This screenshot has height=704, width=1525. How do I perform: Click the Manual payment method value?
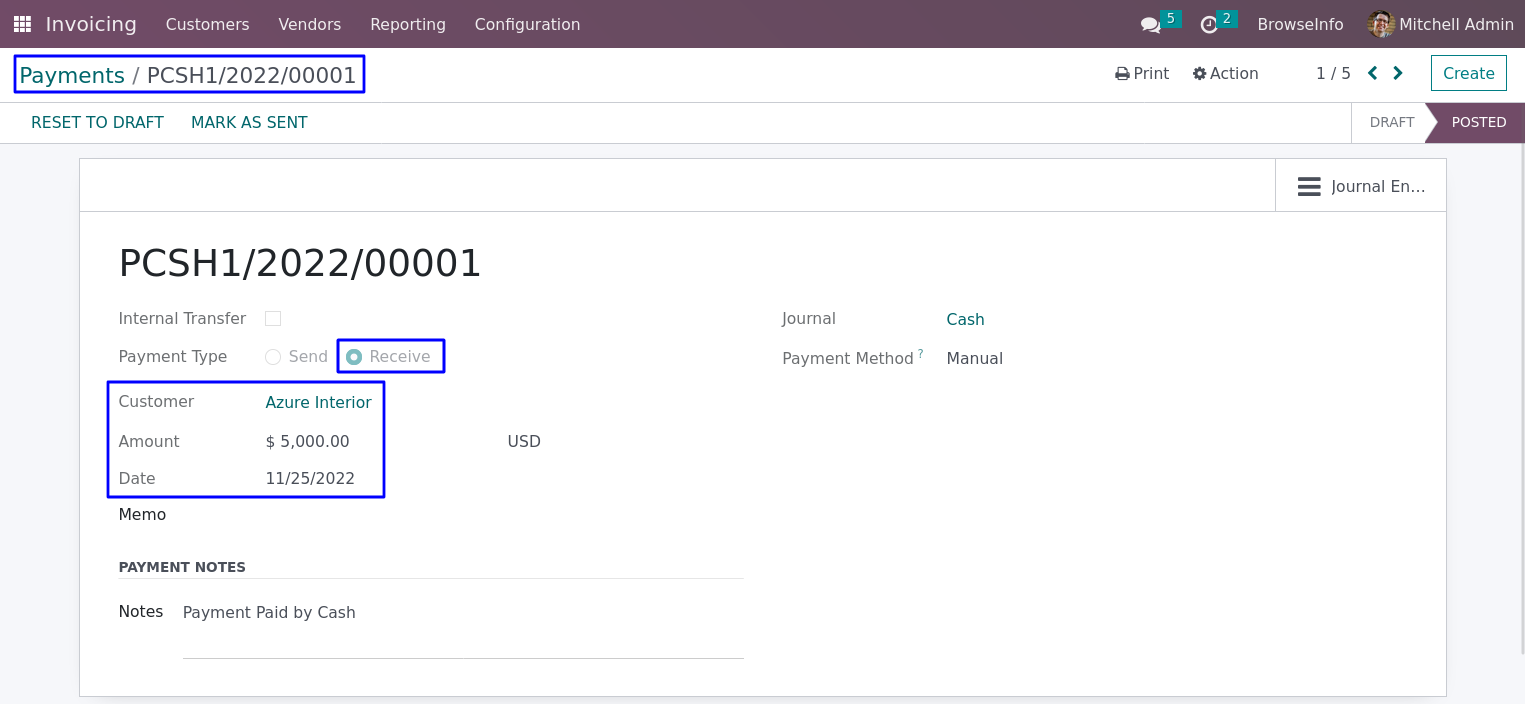pyautogui.click(x=974, y=358)
